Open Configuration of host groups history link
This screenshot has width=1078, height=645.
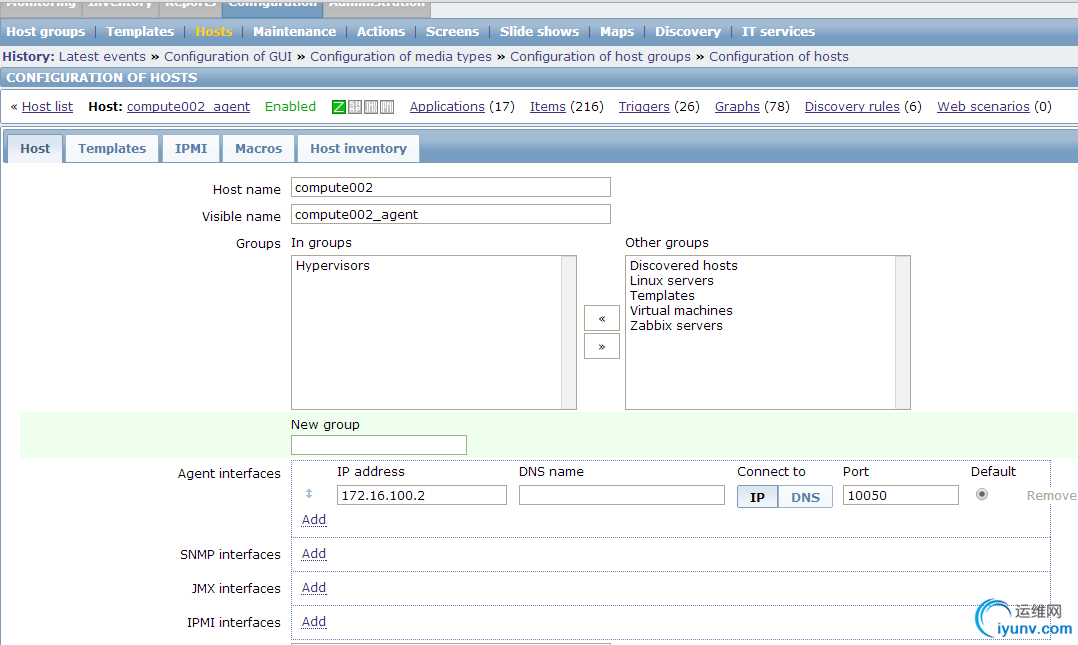coord(600,56)
